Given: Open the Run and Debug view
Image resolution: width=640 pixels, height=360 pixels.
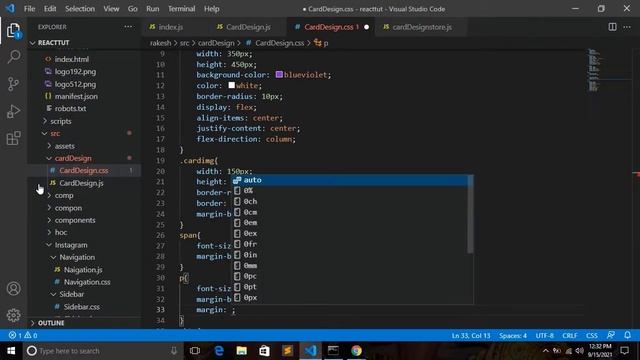Looking at the screenshot, I should pyautogui.click(x=13, y=111).
